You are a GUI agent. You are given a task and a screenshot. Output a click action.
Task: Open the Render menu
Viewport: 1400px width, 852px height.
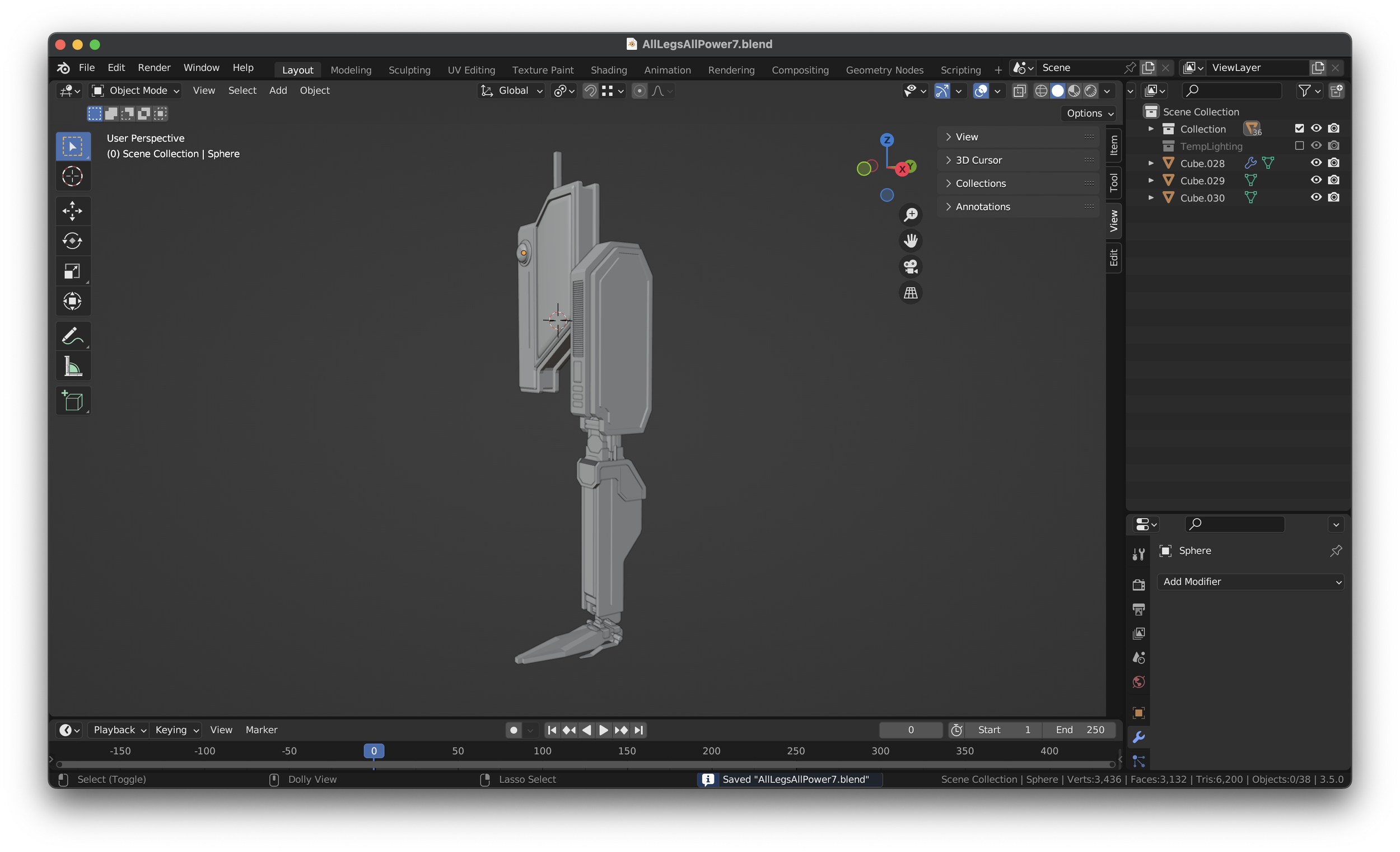click(x=154, y=68)
